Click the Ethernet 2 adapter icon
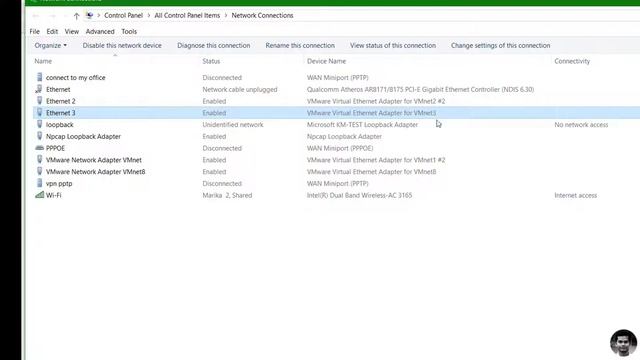Image resolution: width=640 pixels, height=360 pixels. (39, 100)
